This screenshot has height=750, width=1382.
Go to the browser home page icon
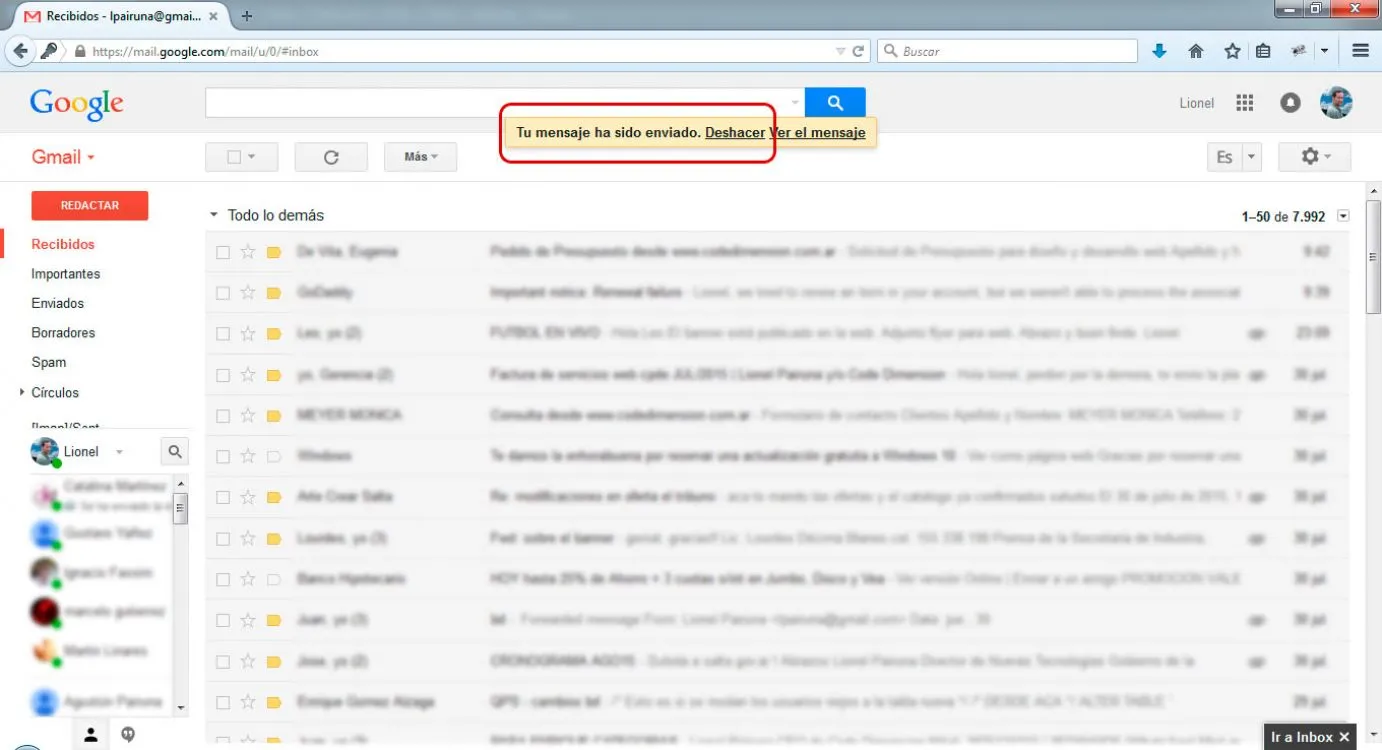tap(1195, 51)
